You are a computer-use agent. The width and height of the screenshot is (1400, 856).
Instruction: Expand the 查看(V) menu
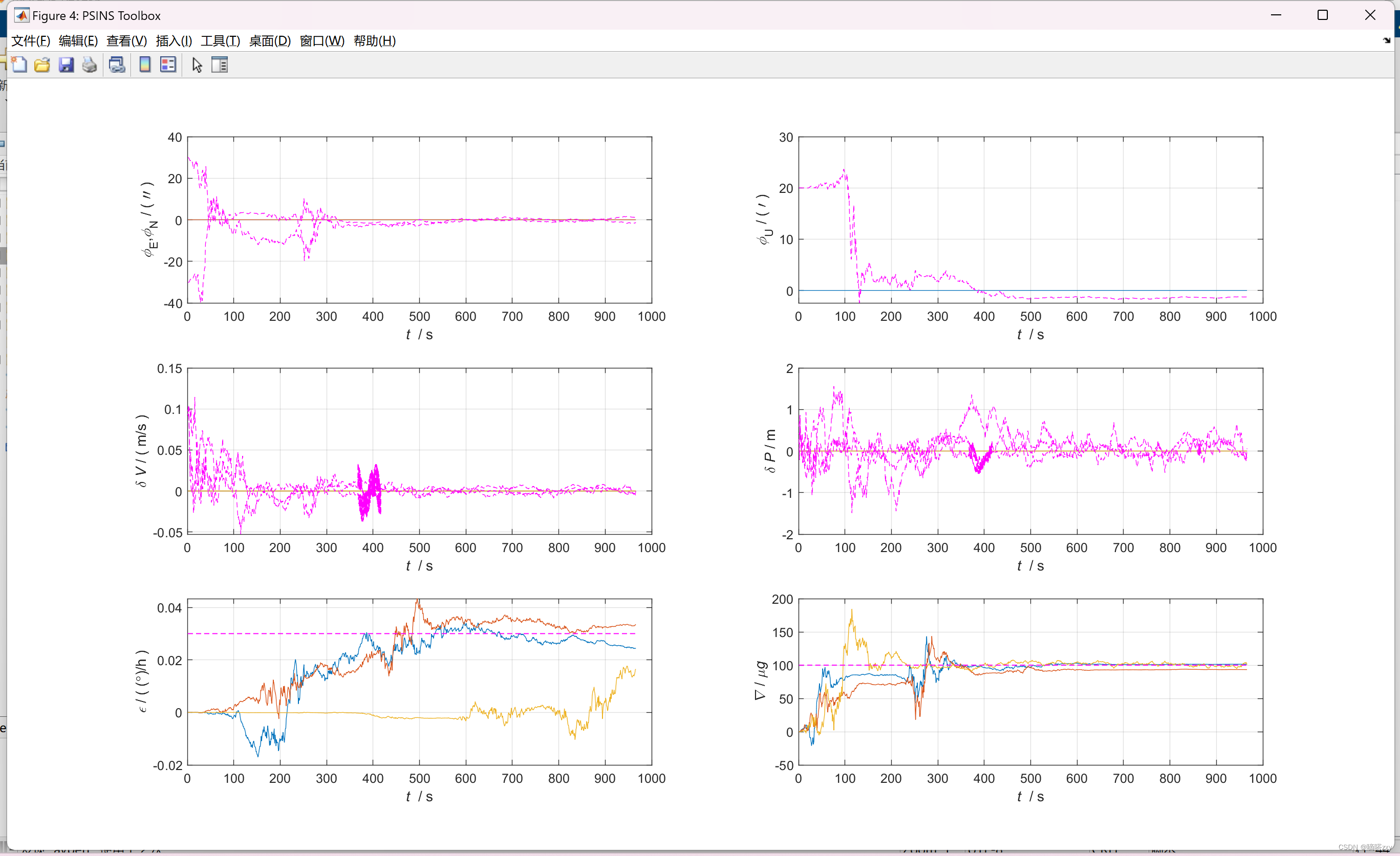pos(127,41)
